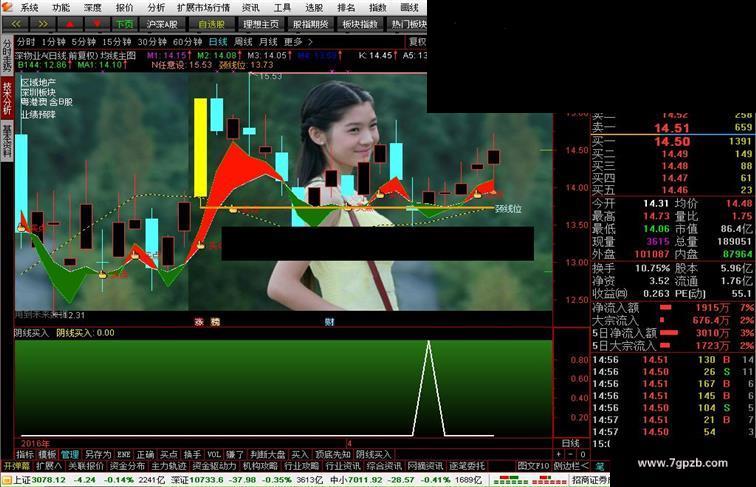756x487 pixels.
Task: Go to next stock with >> arrows
Action: coord(42,24)
